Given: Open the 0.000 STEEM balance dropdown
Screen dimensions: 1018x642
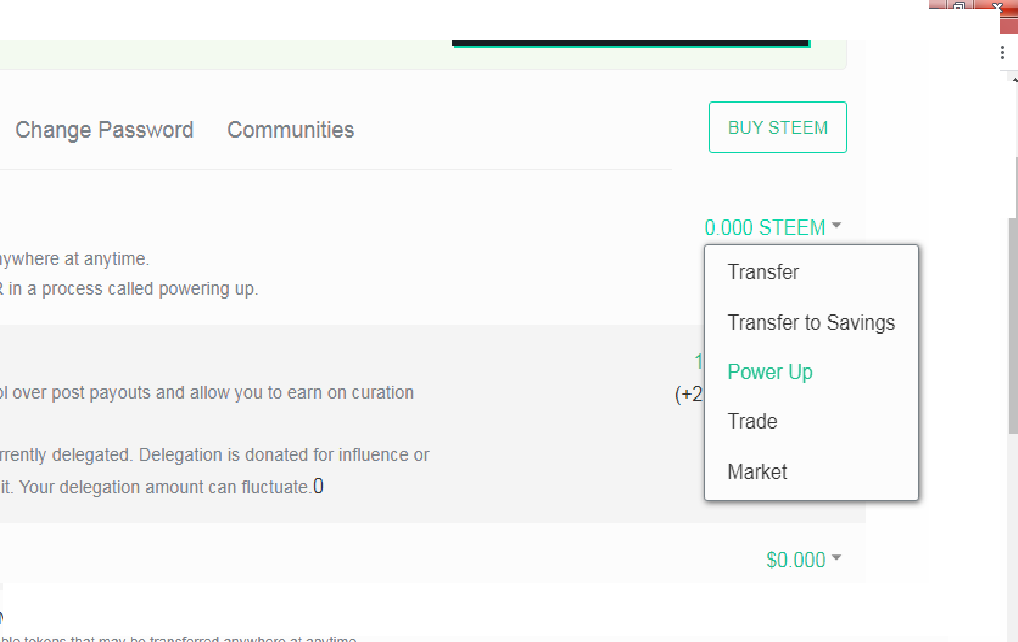Looking at the screenshot, I should (x=765, y=228).
